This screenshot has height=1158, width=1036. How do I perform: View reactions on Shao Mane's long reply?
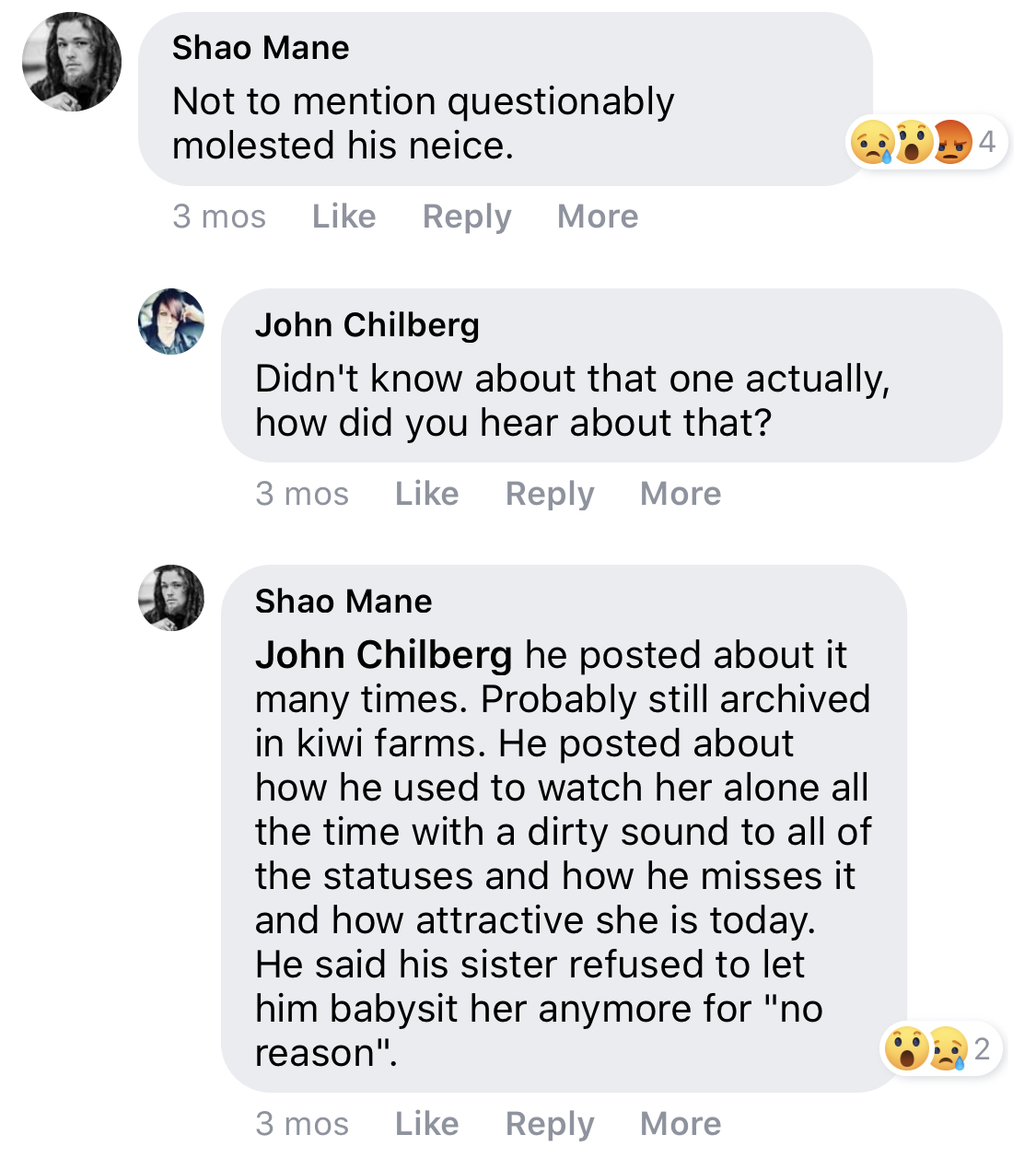point(941,1048)
